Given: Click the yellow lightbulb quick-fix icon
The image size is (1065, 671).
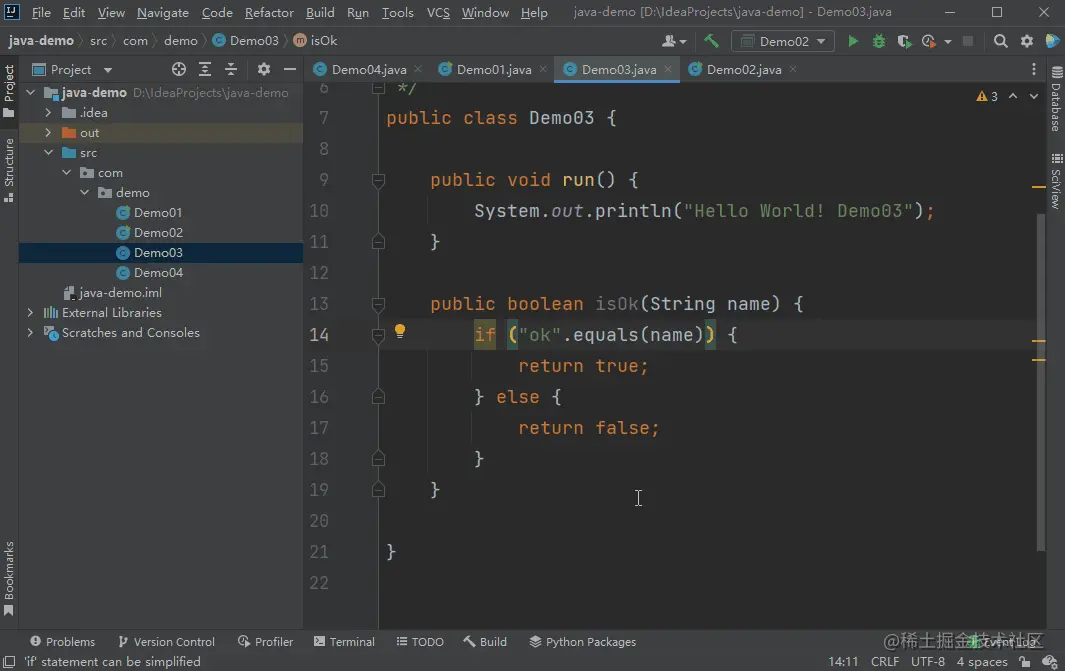Looking at the screenshot, I should click(x=400, y=331).
